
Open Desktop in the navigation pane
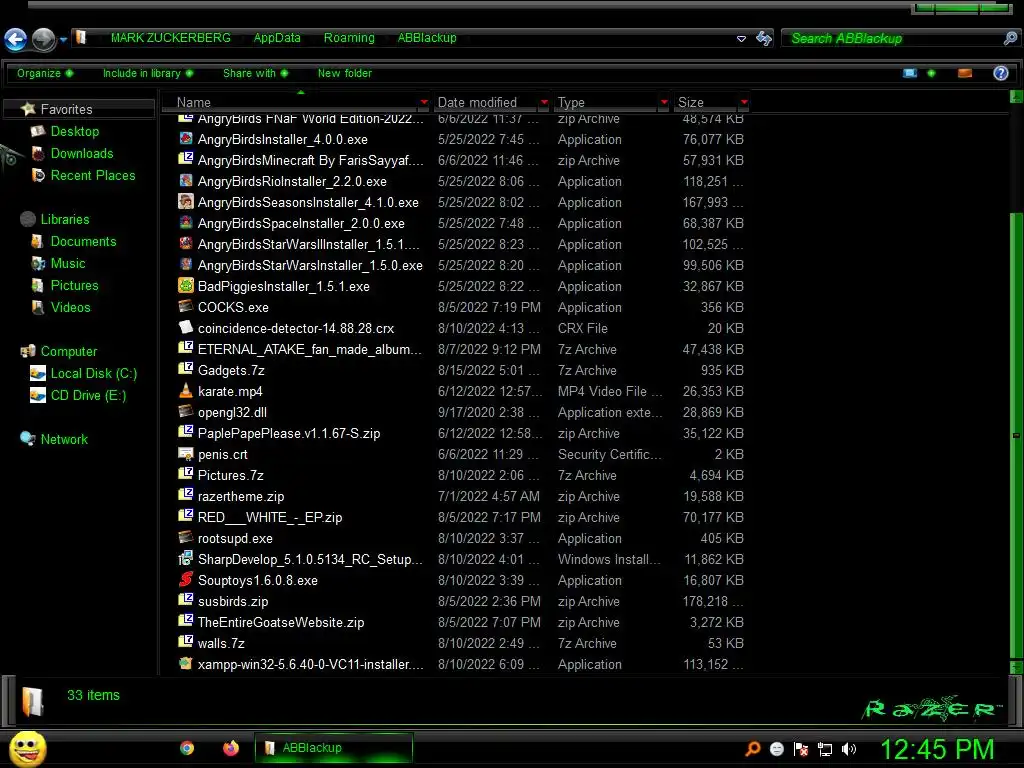tap(74, 131)
